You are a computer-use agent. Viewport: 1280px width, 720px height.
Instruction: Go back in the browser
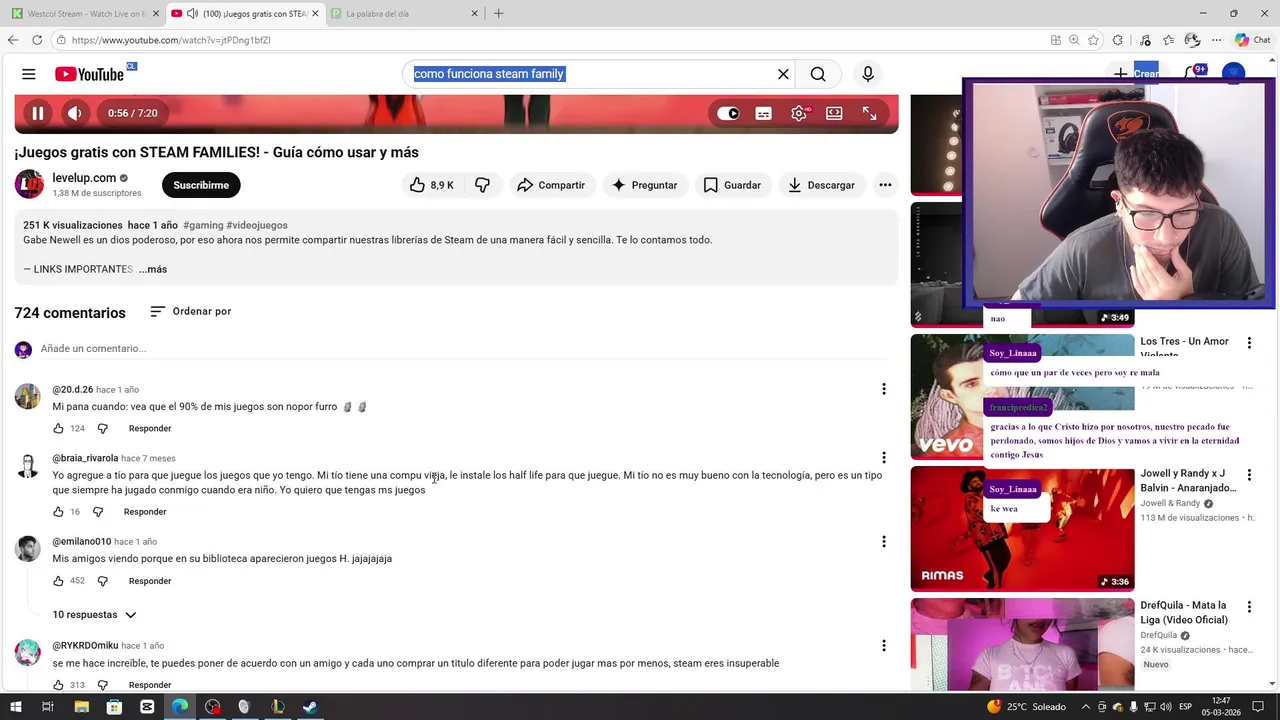click(x=13, y=40)
